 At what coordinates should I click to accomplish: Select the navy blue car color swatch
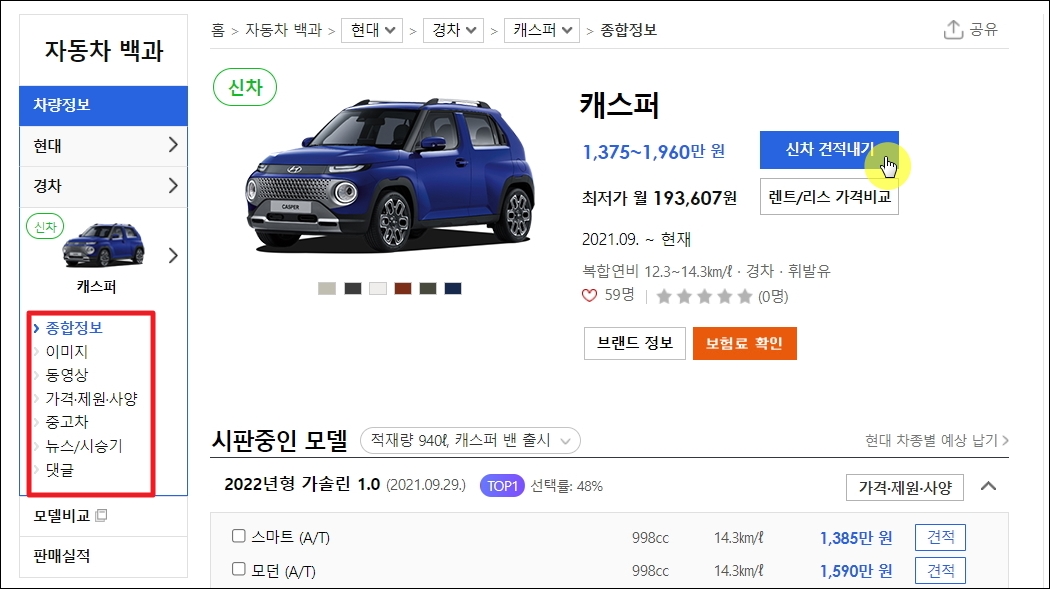pos(453,288)
